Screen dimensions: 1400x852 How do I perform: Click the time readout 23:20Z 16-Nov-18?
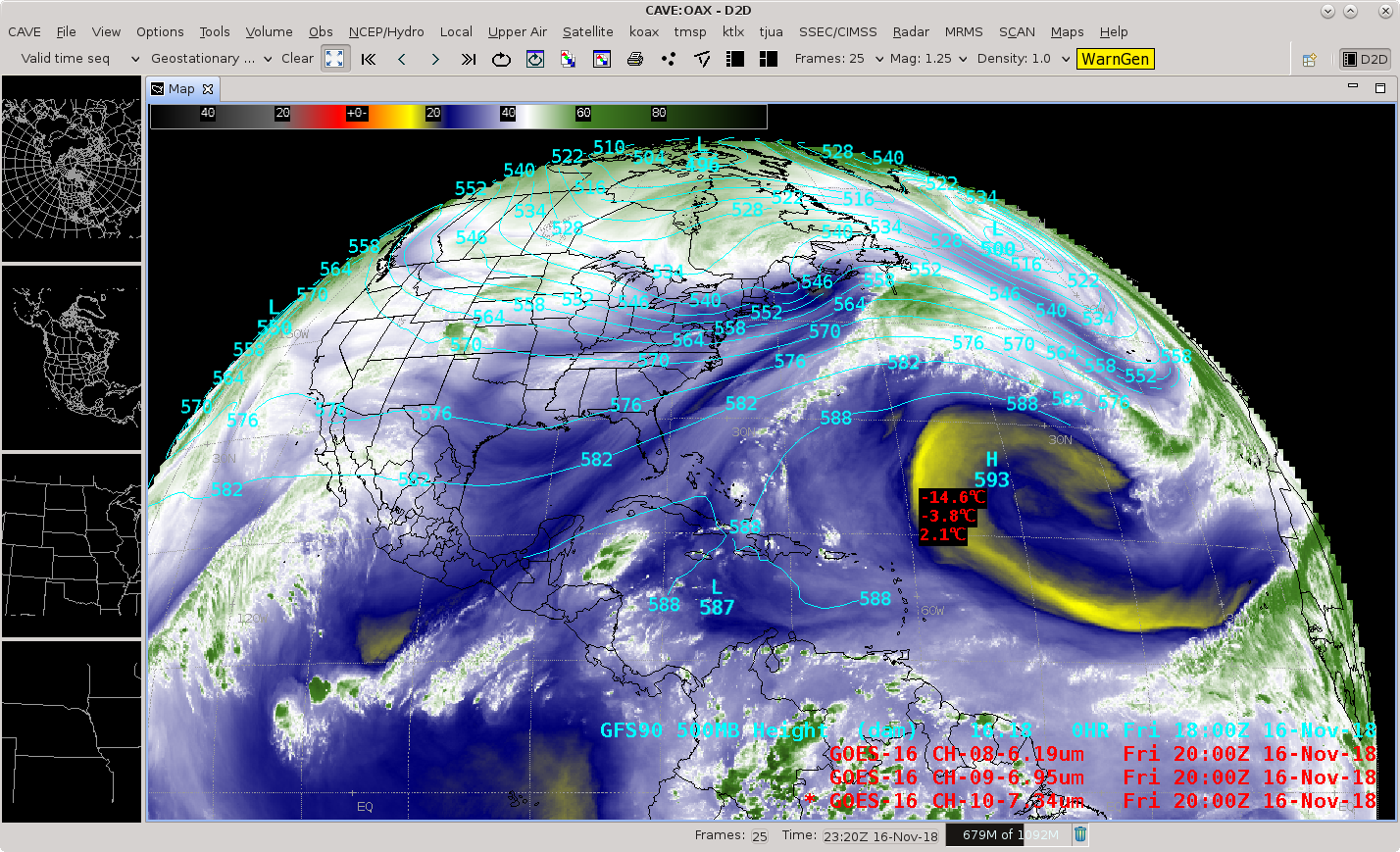tap(880, 836)
